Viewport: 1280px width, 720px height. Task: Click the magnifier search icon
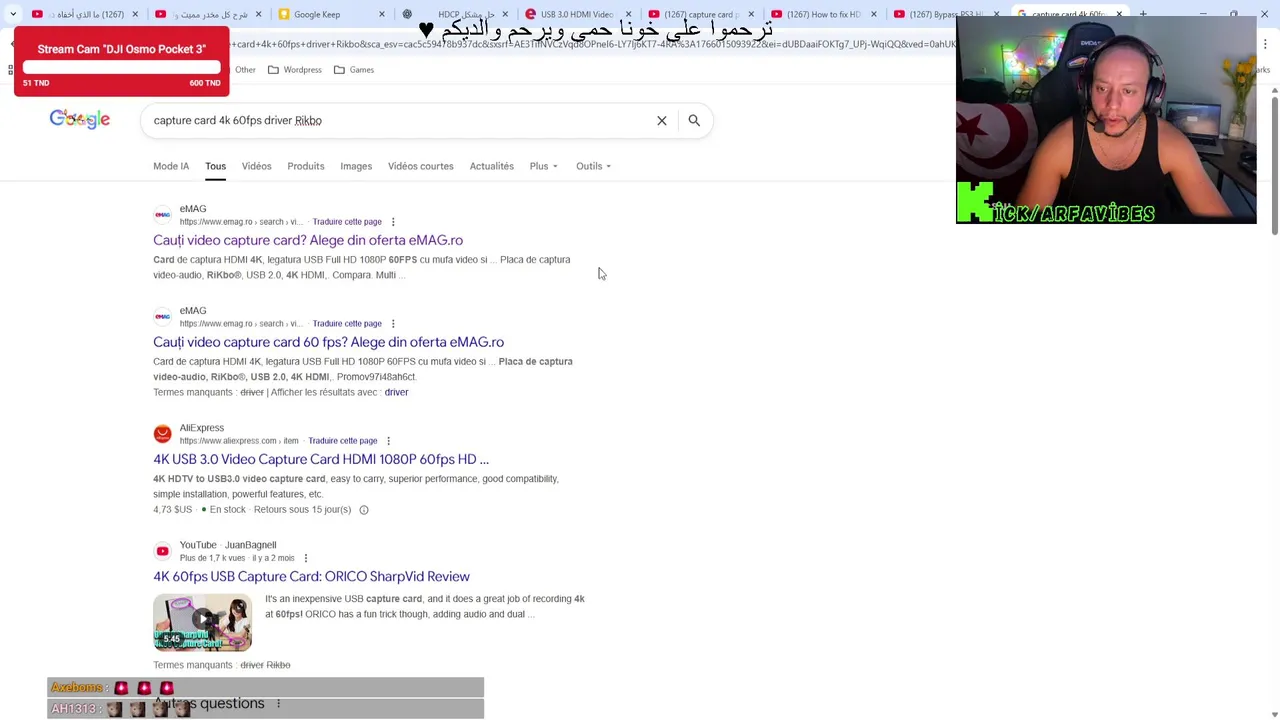coord(694,120)
